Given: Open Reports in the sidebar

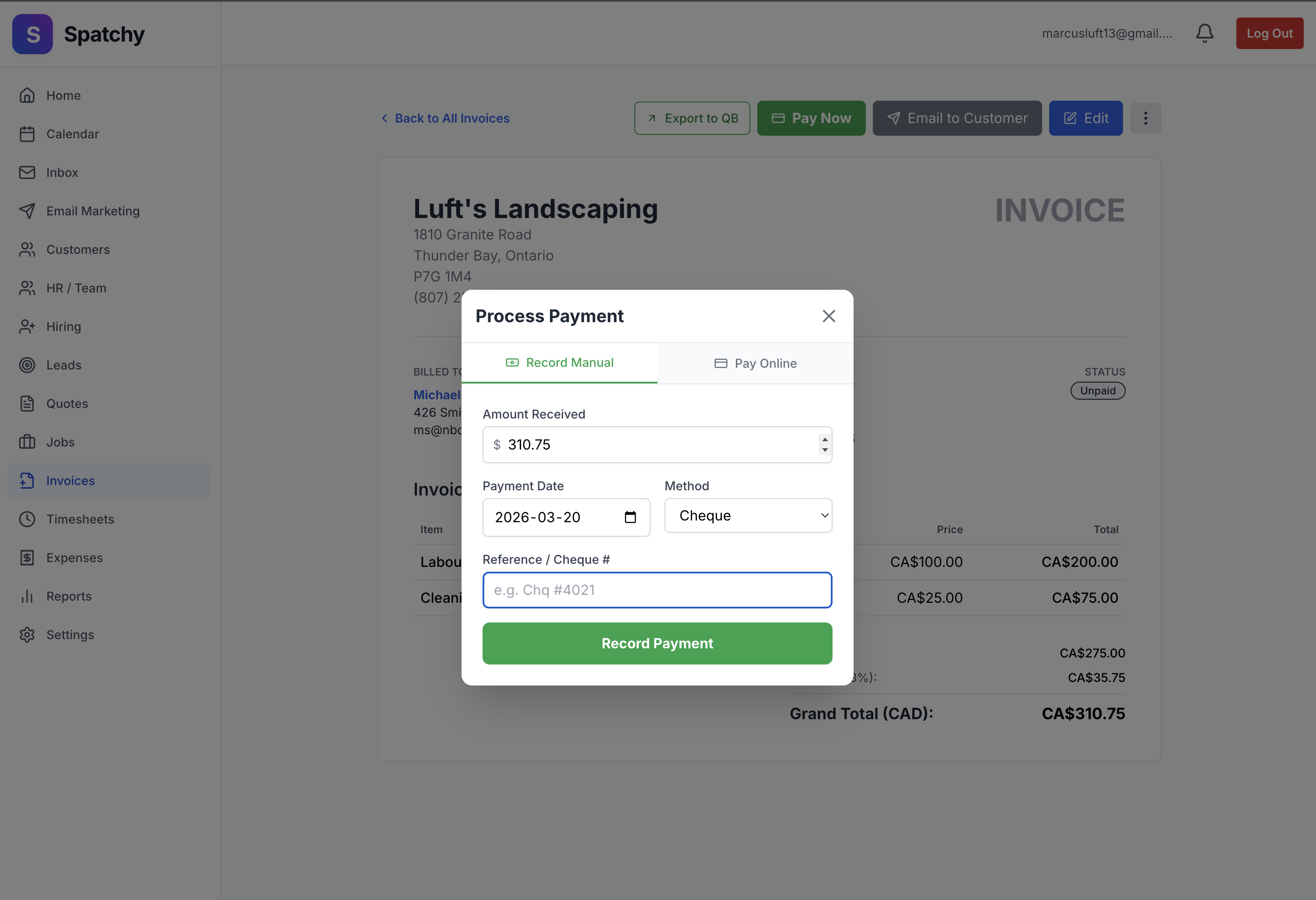Looking at the screenshot, I should click(109, 596).
